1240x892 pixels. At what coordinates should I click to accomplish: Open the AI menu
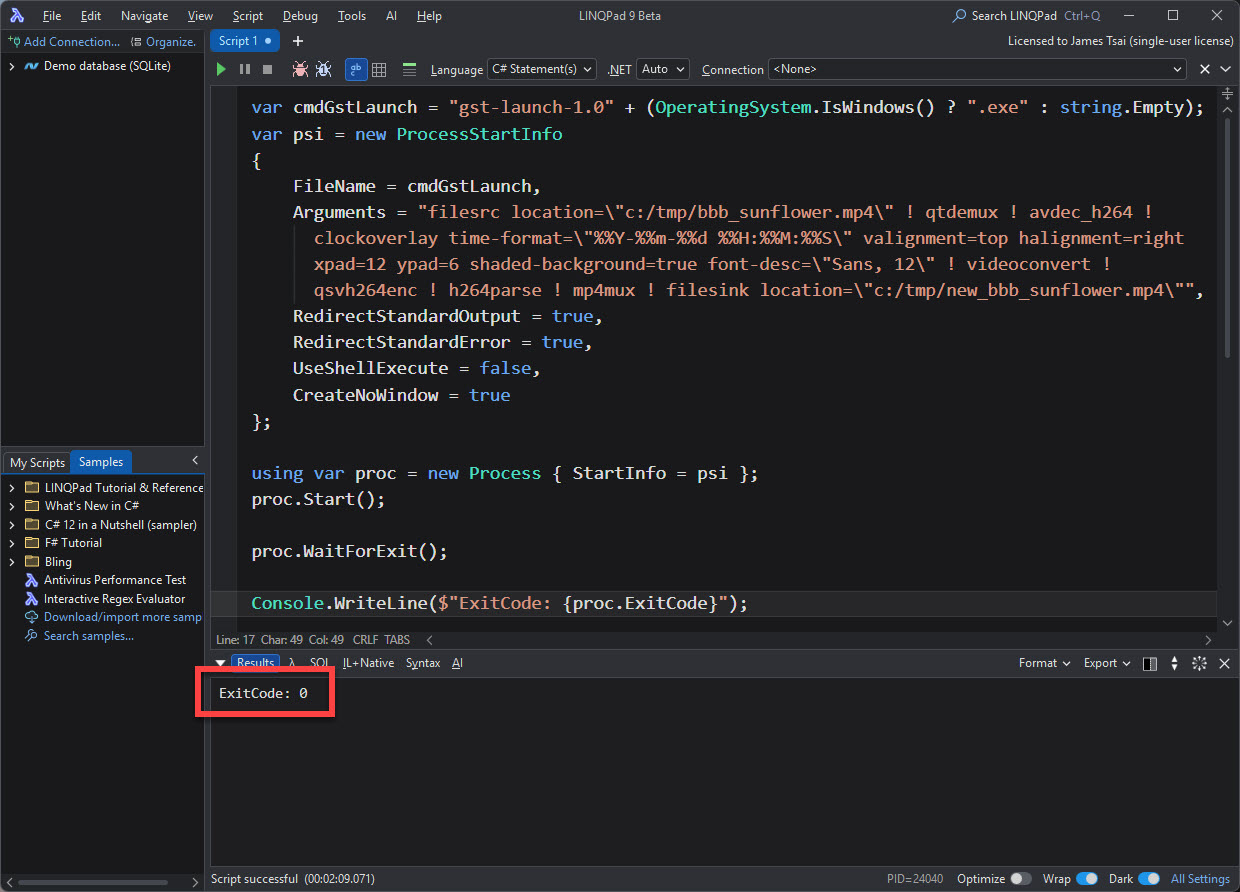391,16
